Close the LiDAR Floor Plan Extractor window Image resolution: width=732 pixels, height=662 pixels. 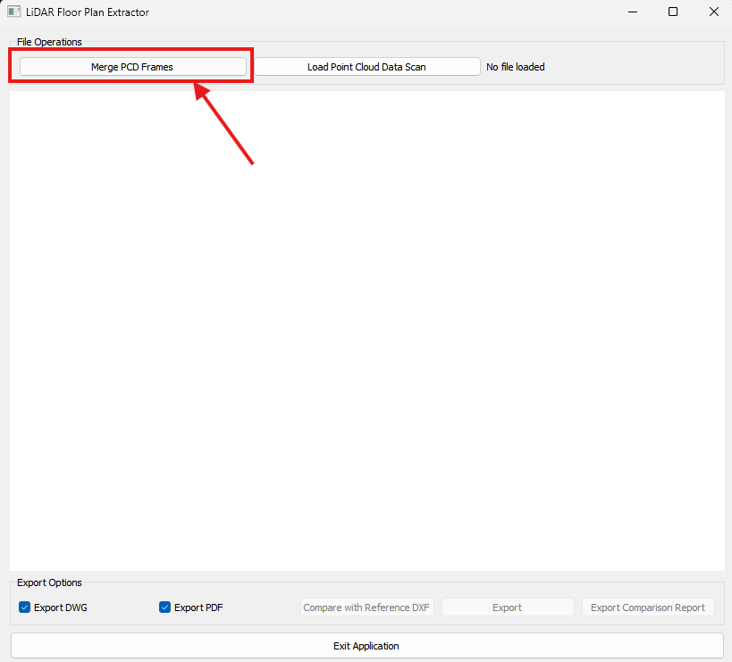click(x=714, y=12)
